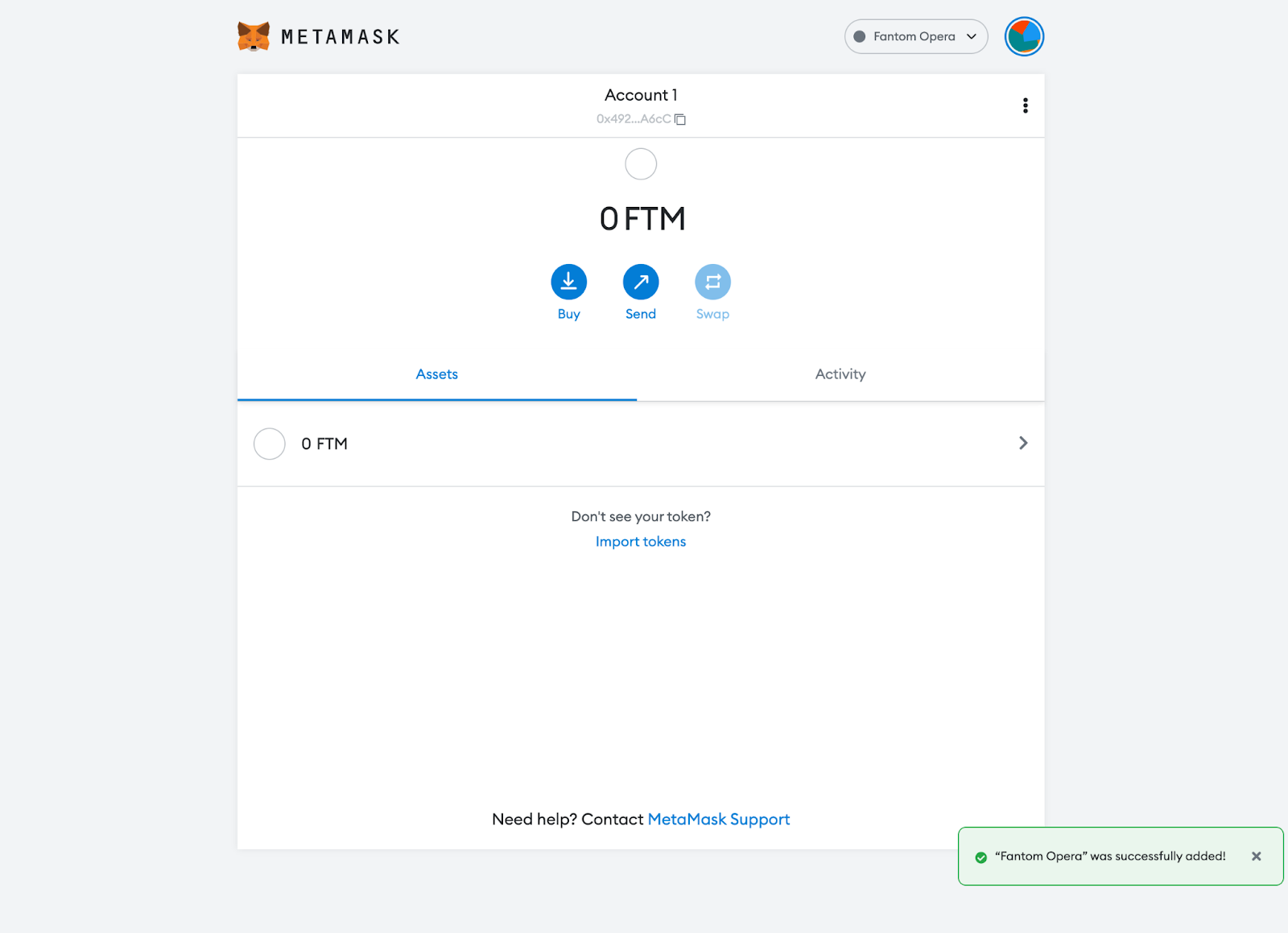Click the Import tokens link
This screenshot has width=1288, height=933.
click(641, 542)
